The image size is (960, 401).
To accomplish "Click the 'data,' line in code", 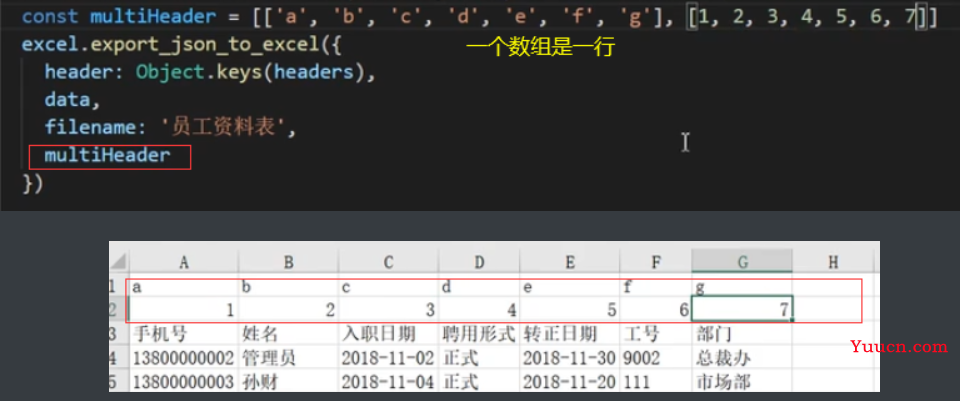I will (72, 100).
